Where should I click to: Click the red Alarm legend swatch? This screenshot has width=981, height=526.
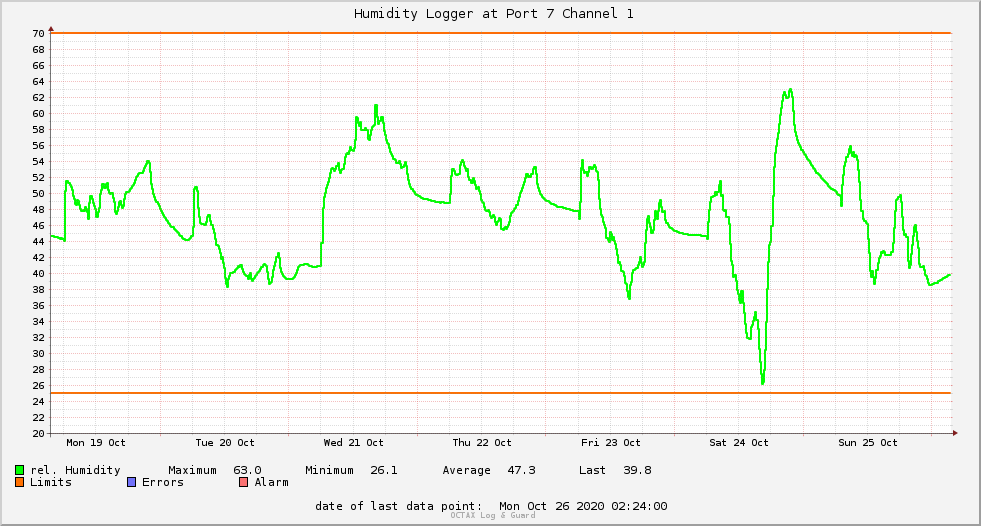tap(243, 482)
